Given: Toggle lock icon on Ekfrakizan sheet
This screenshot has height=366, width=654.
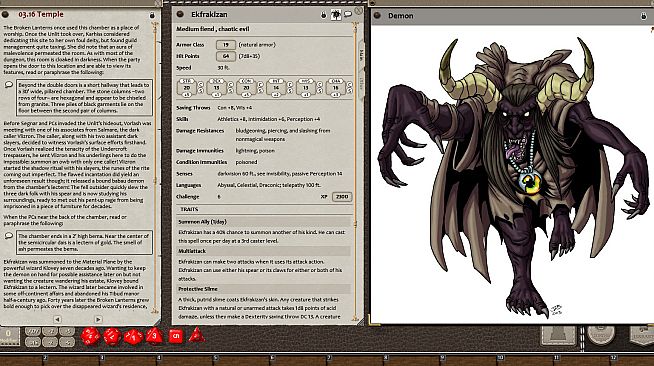Looking at the screenshot, I should 323,15.
